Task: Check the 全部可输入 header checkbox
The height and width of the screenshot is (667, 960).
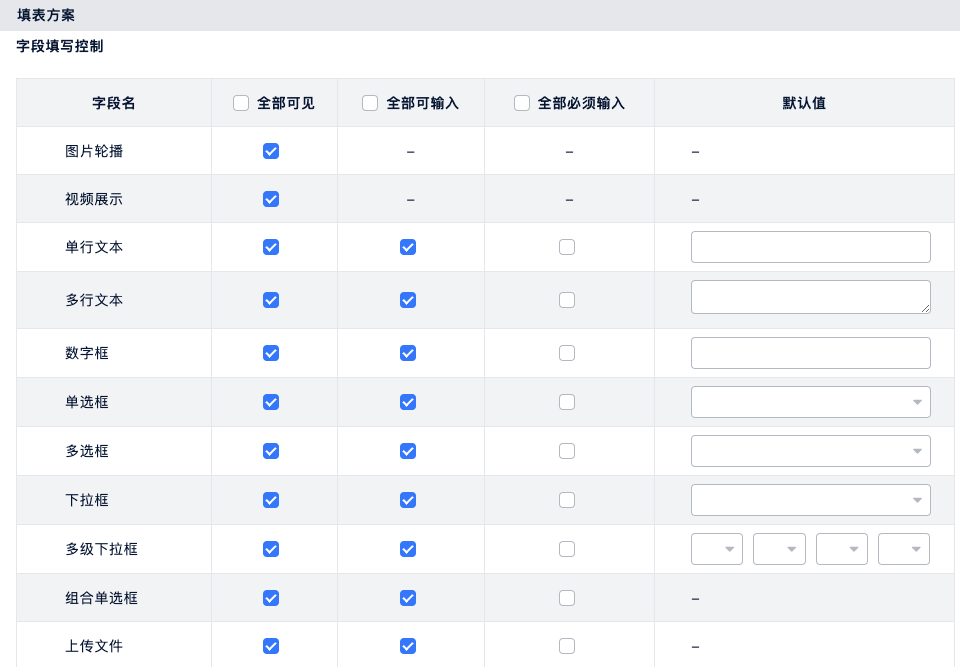Action: point(370,103)
